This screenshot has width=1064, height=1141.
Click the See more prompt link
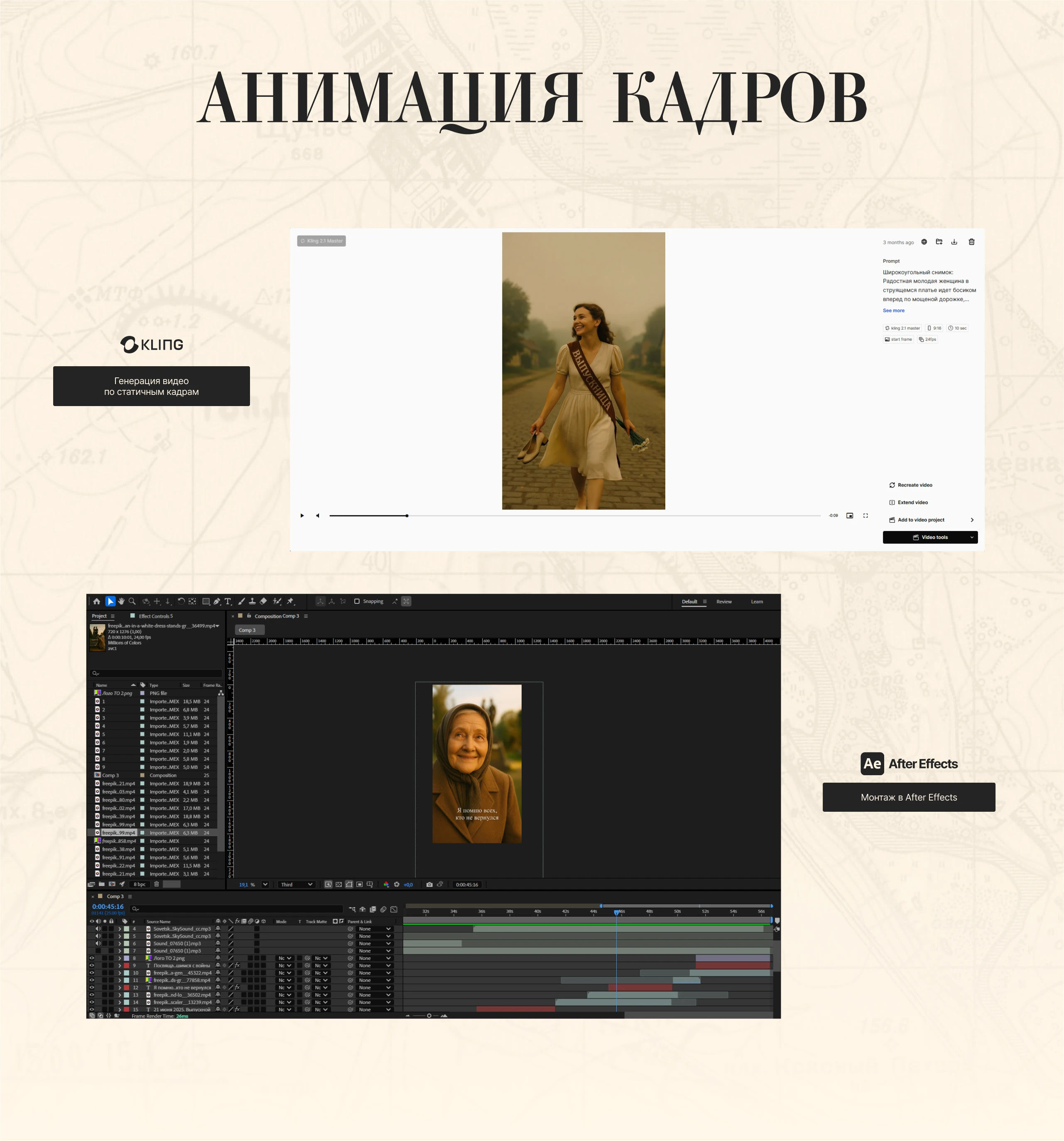893,311
